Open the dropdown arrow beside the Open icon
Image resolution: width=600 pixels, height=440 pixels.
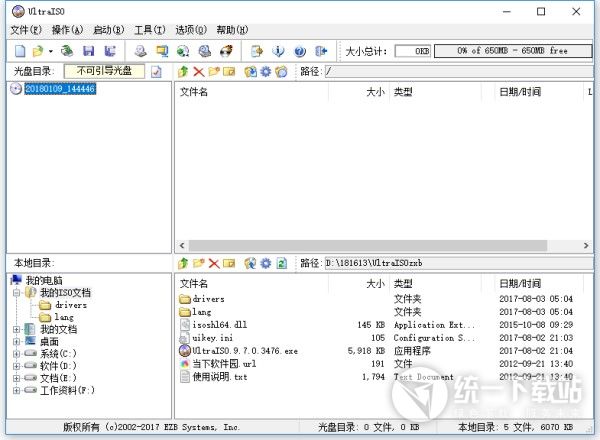click(x=51, y=51)
